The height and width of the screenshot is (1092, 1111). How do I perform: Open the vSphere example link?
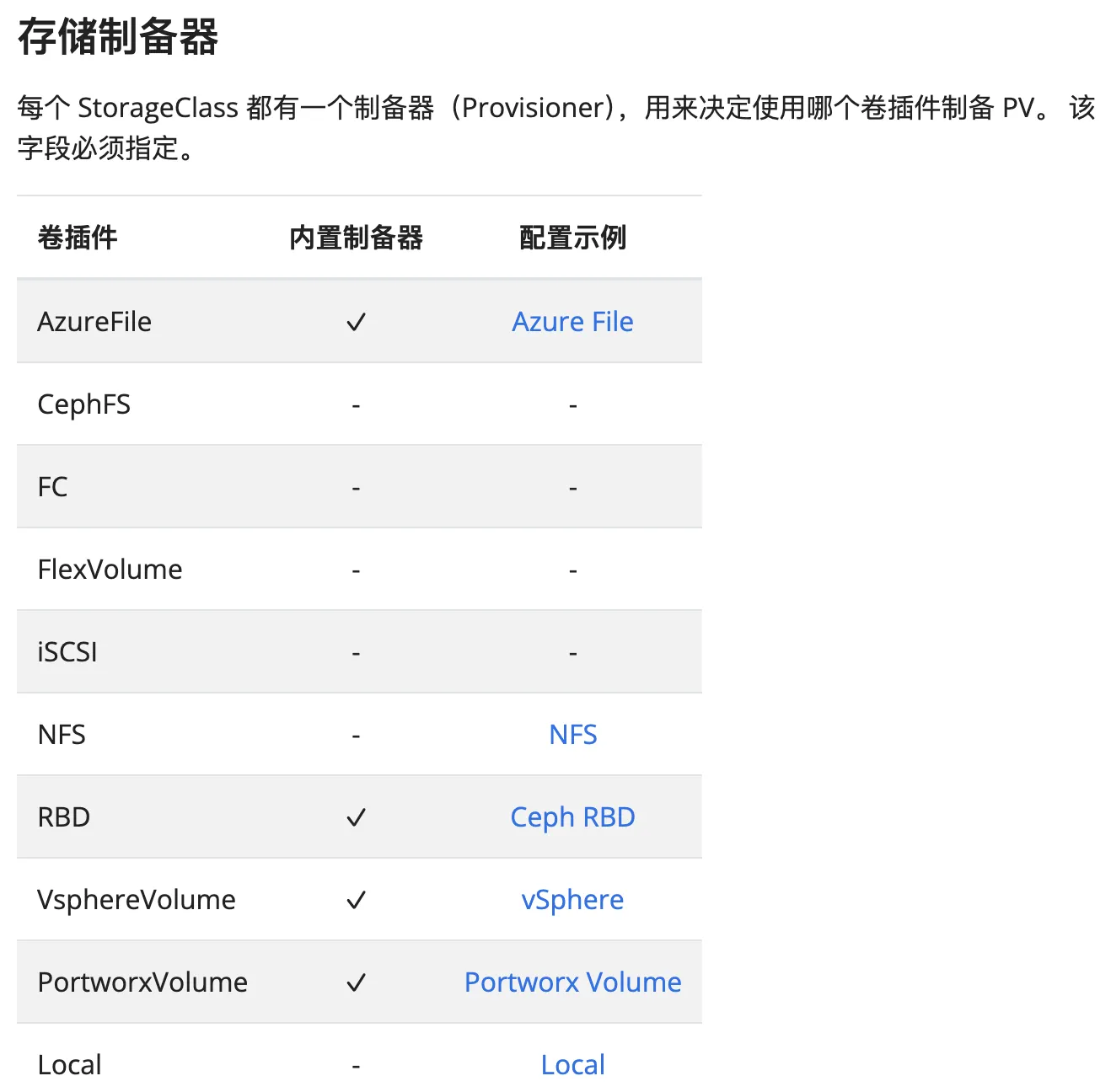point(572,900)
